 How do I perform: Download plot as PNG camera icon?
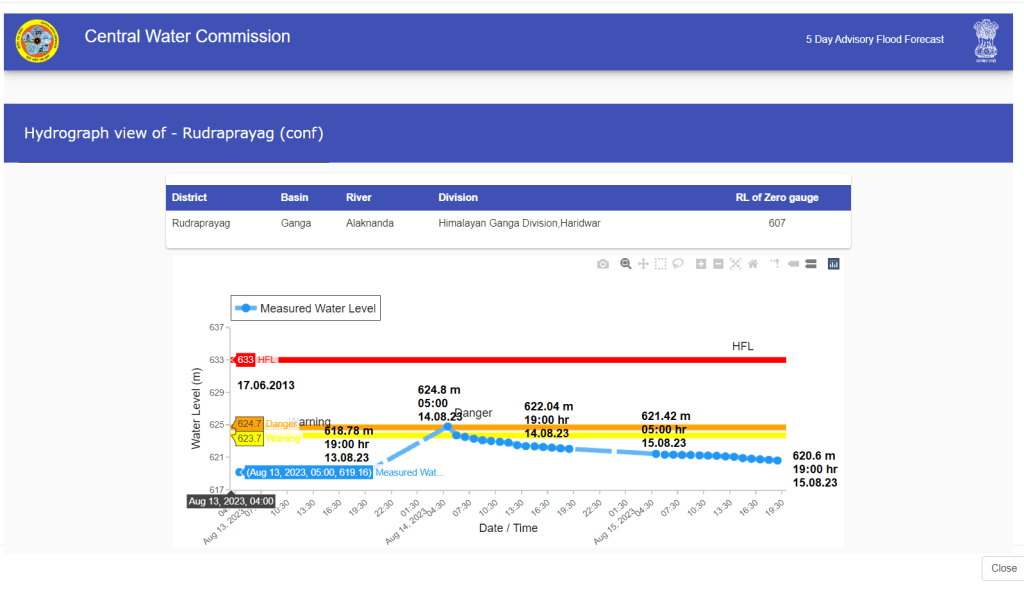click(602, 264)
